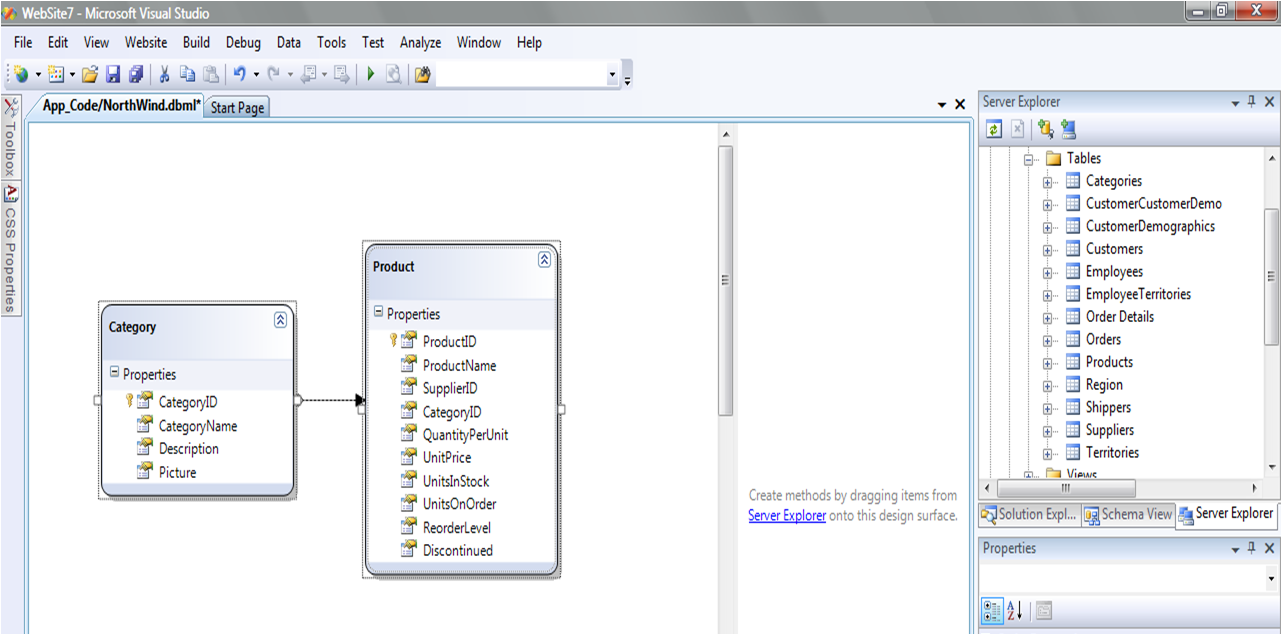The width and height of the screenshot is (1282, 635).
Task: Open the Toolbox side panel
Action: click(10, 139)
